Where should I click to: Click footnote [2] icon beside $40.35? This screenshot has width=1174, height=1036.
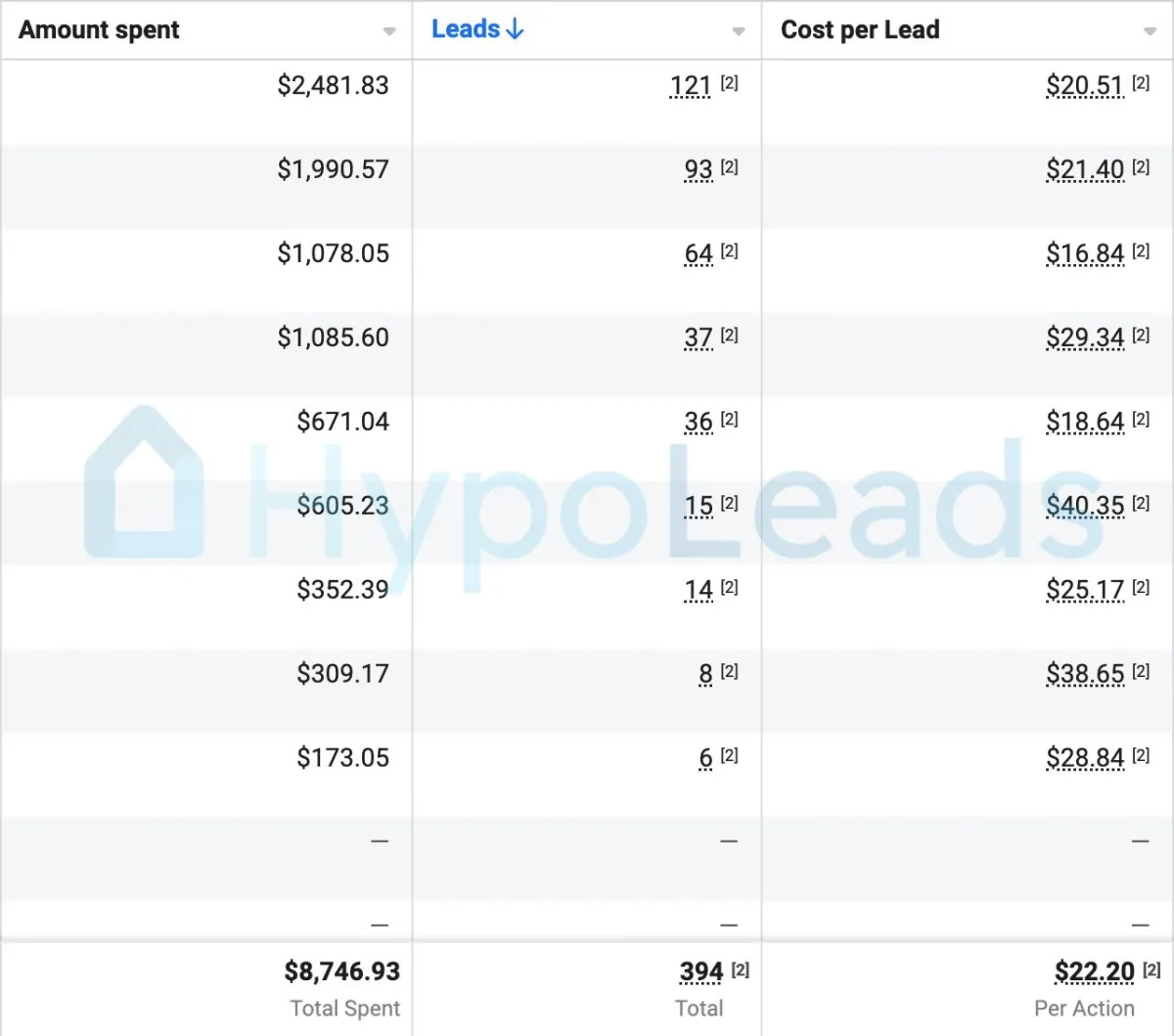tap(1141, 504)
